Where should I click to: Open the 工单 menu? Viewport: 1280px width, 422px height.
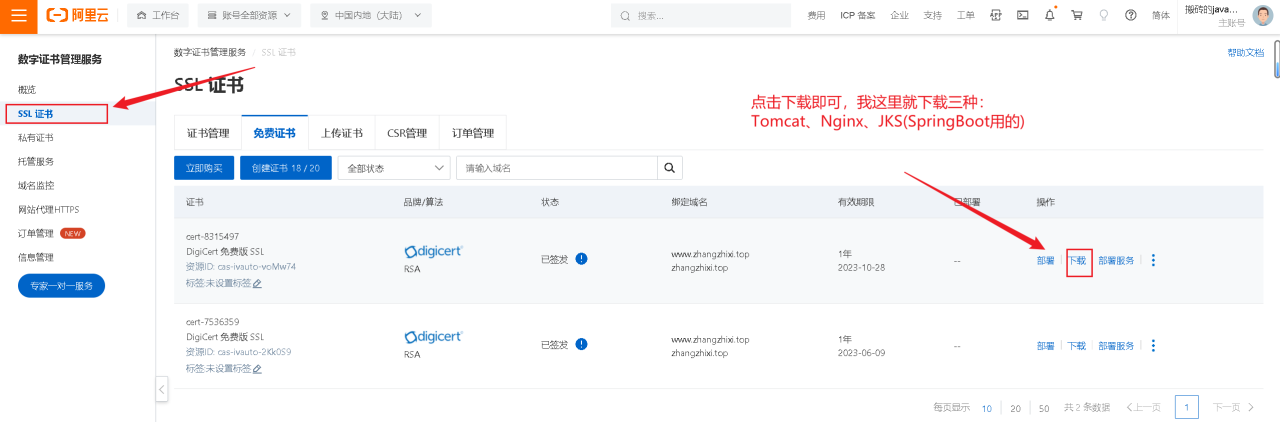(965, 15)
